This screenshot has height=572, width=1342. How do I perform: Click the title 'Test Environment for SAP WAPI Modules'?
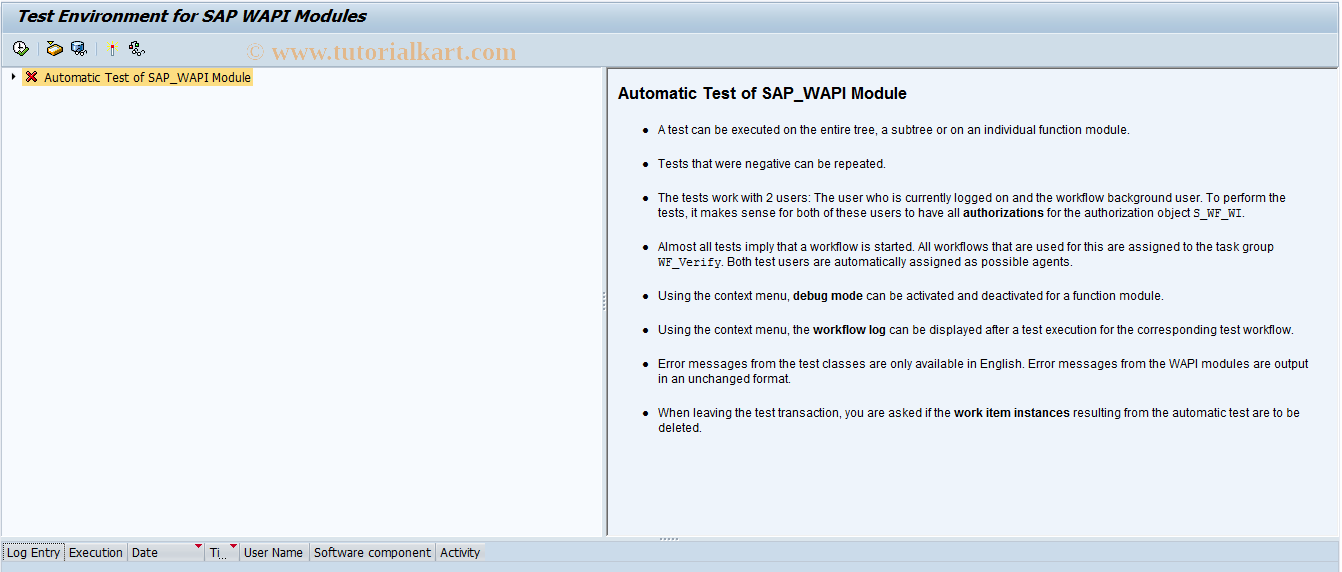(x=192, y=16)
